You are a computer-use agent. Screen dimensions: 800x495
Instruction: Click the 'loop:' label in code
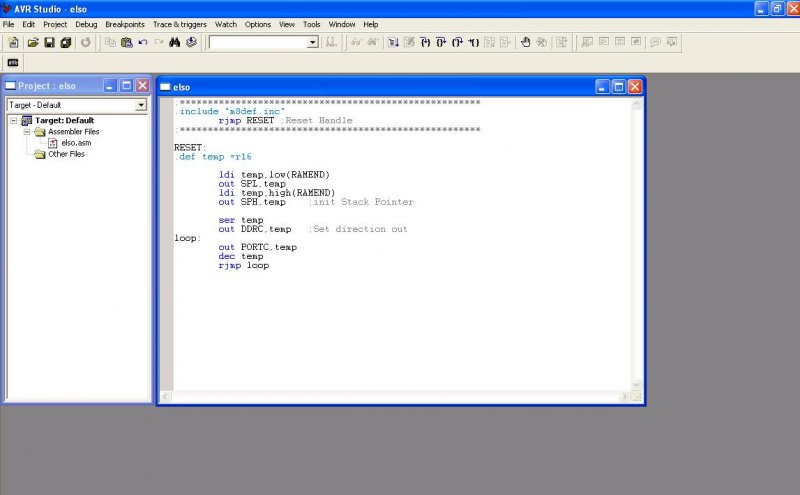pos(187,238)
